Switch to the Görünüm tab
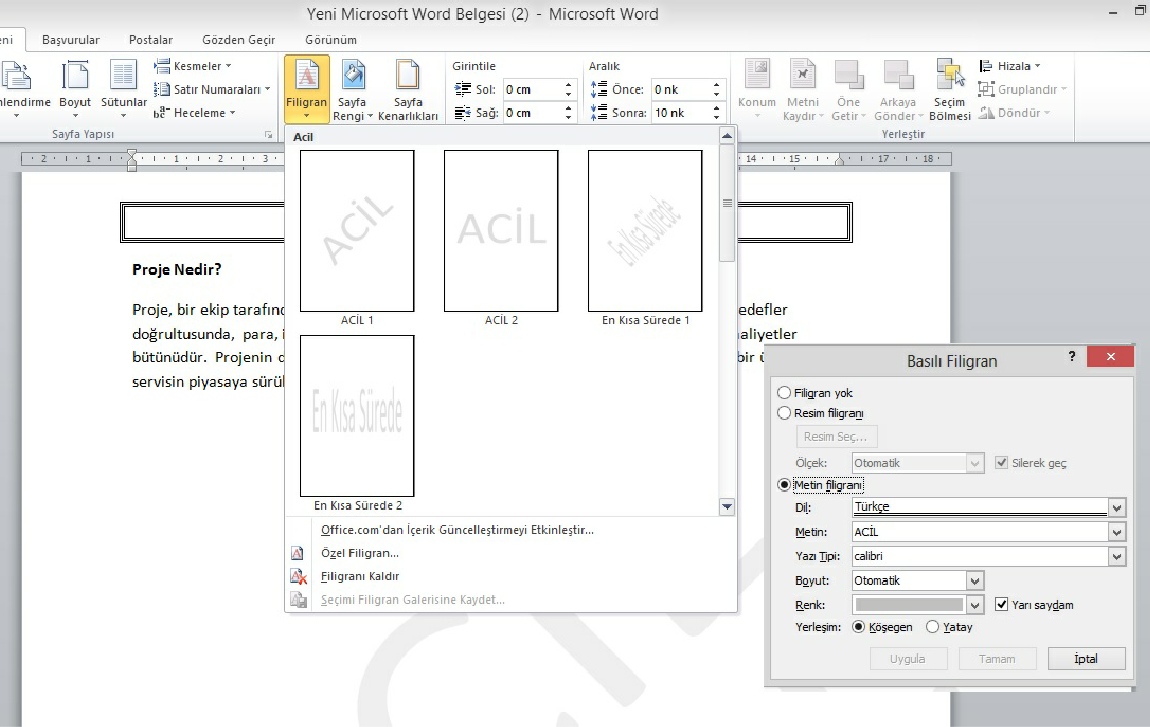The height and width of the screenshot is (727, 1150). click(331, 40)
